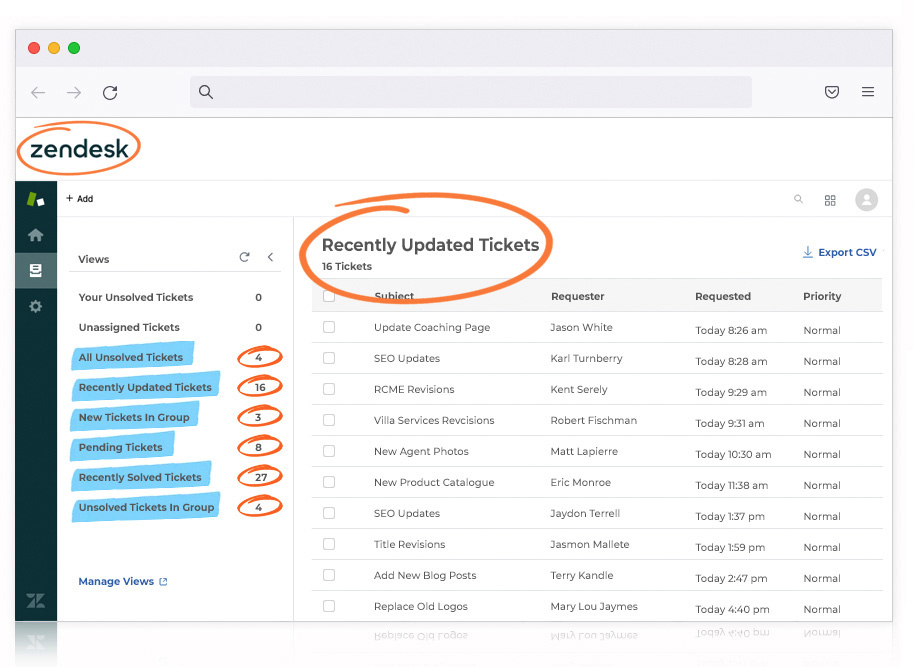The image size is (914, 667).
Task: Open the Recently Solved Tickets view
Action: click(x=140, y=477)
